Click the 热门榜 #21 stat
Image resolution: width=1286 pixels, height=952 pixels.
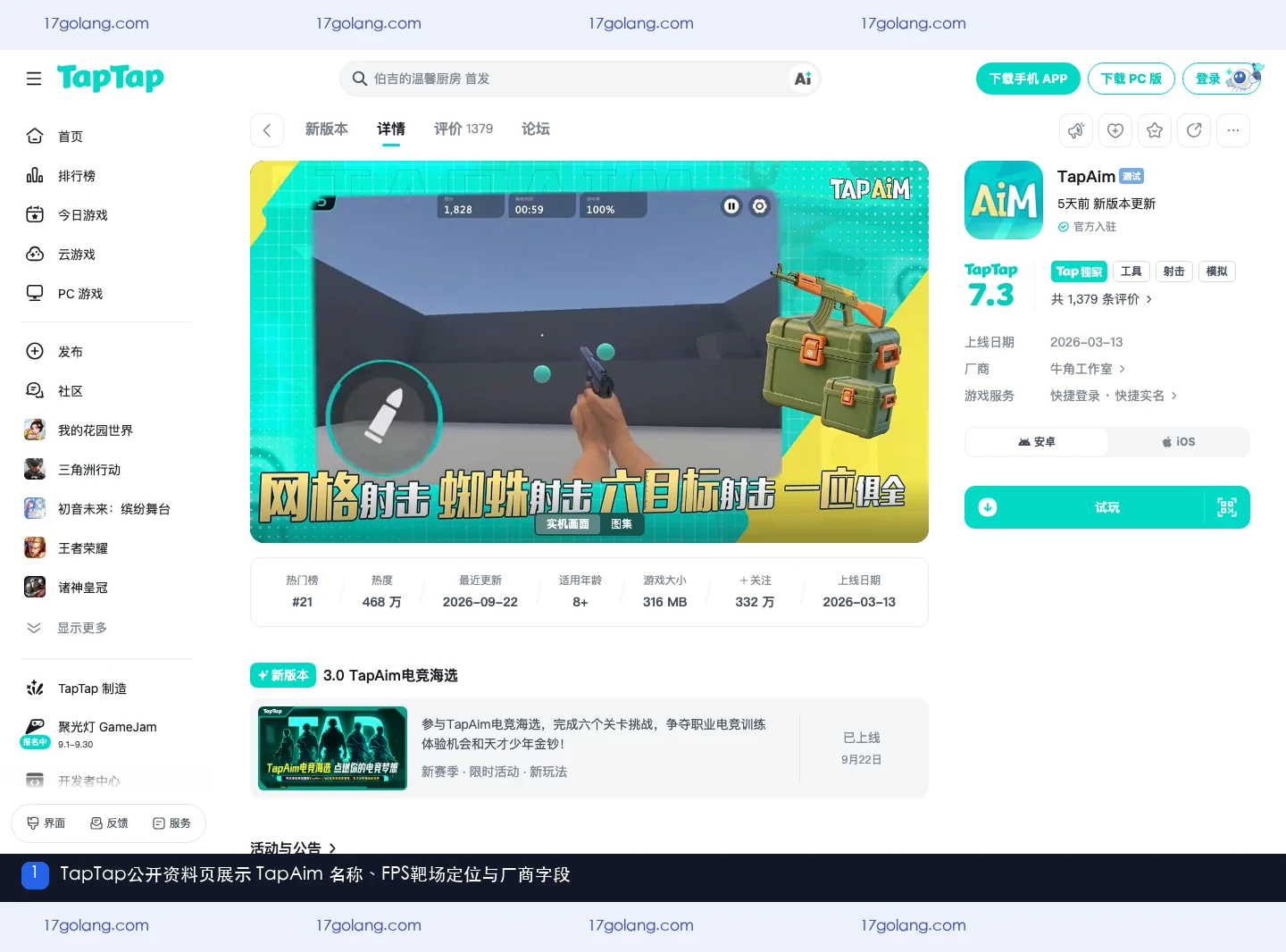tap(302, 591)
